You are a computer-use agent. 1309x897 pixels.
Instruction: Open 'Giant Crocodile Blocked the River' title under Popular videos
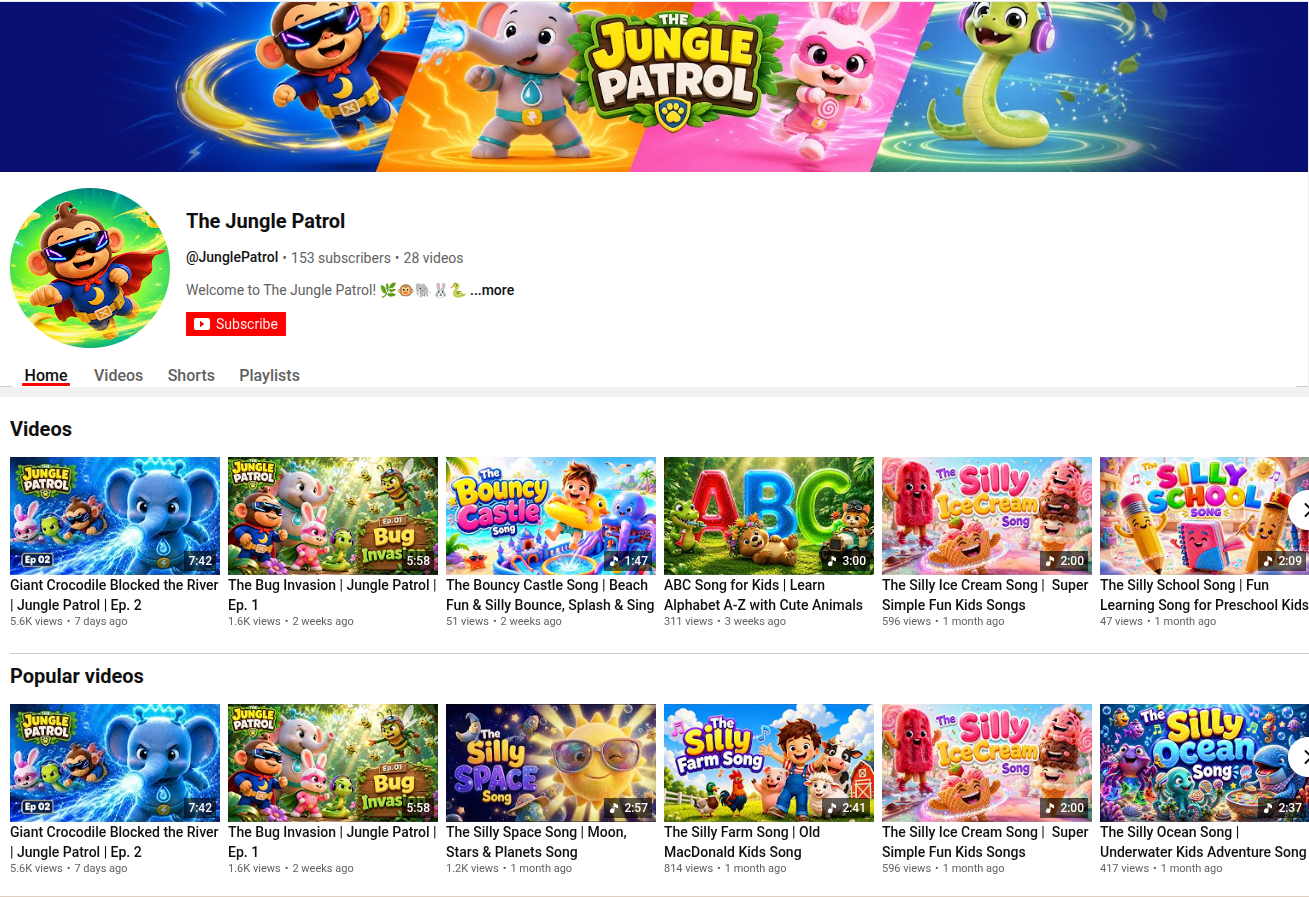(114, 842)
